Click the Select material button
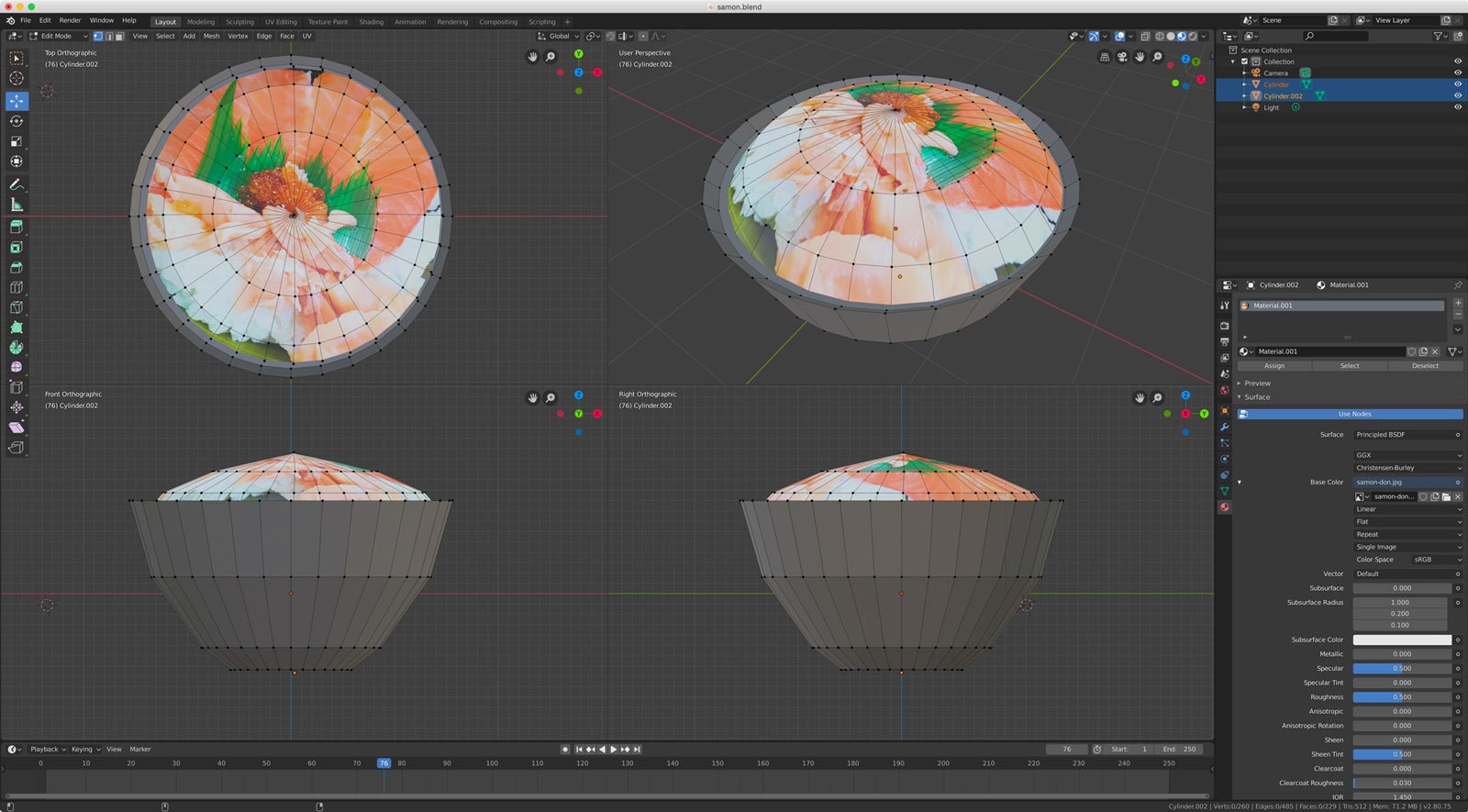Screen dimensions: 1468x812 (x=1350, y=366)
